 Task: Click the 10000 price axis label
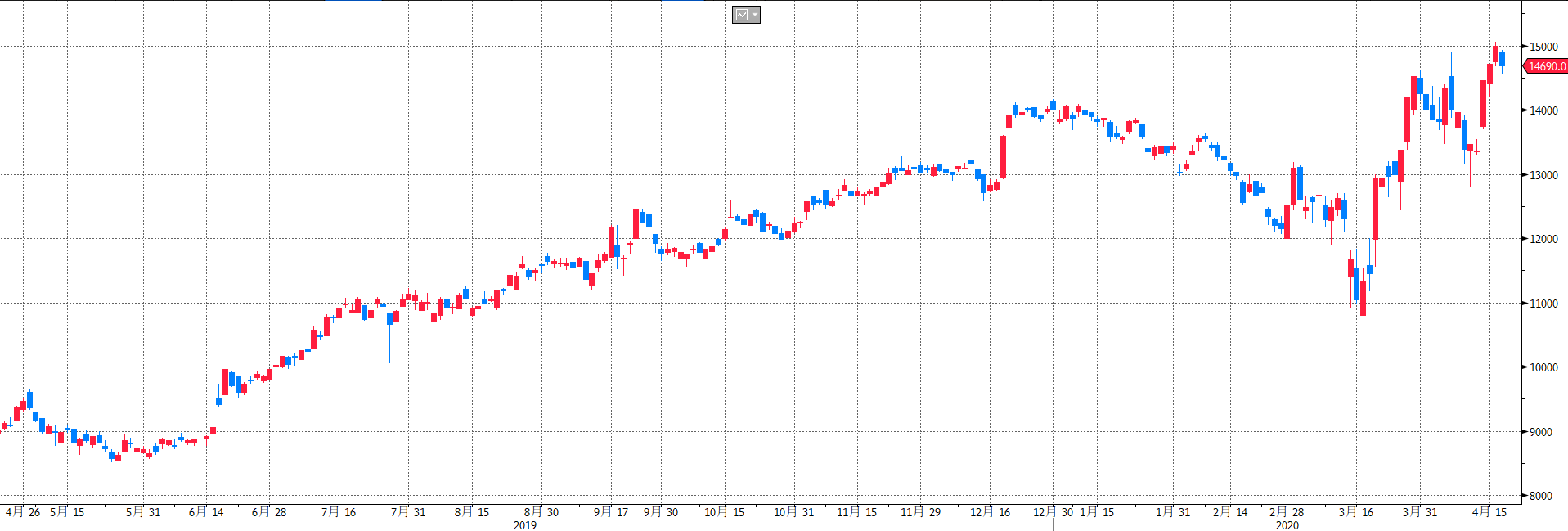tap(1543, 367)
